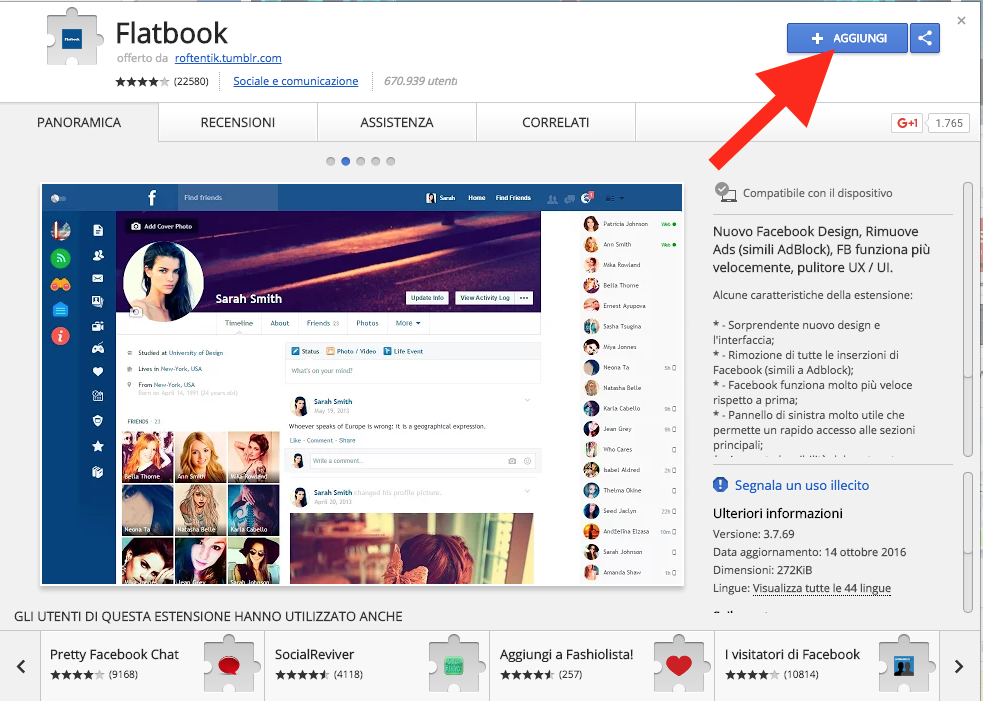Screen dimensions: 983x701
Task: Switch to the PANORAMICA tab
Action: 79,122
